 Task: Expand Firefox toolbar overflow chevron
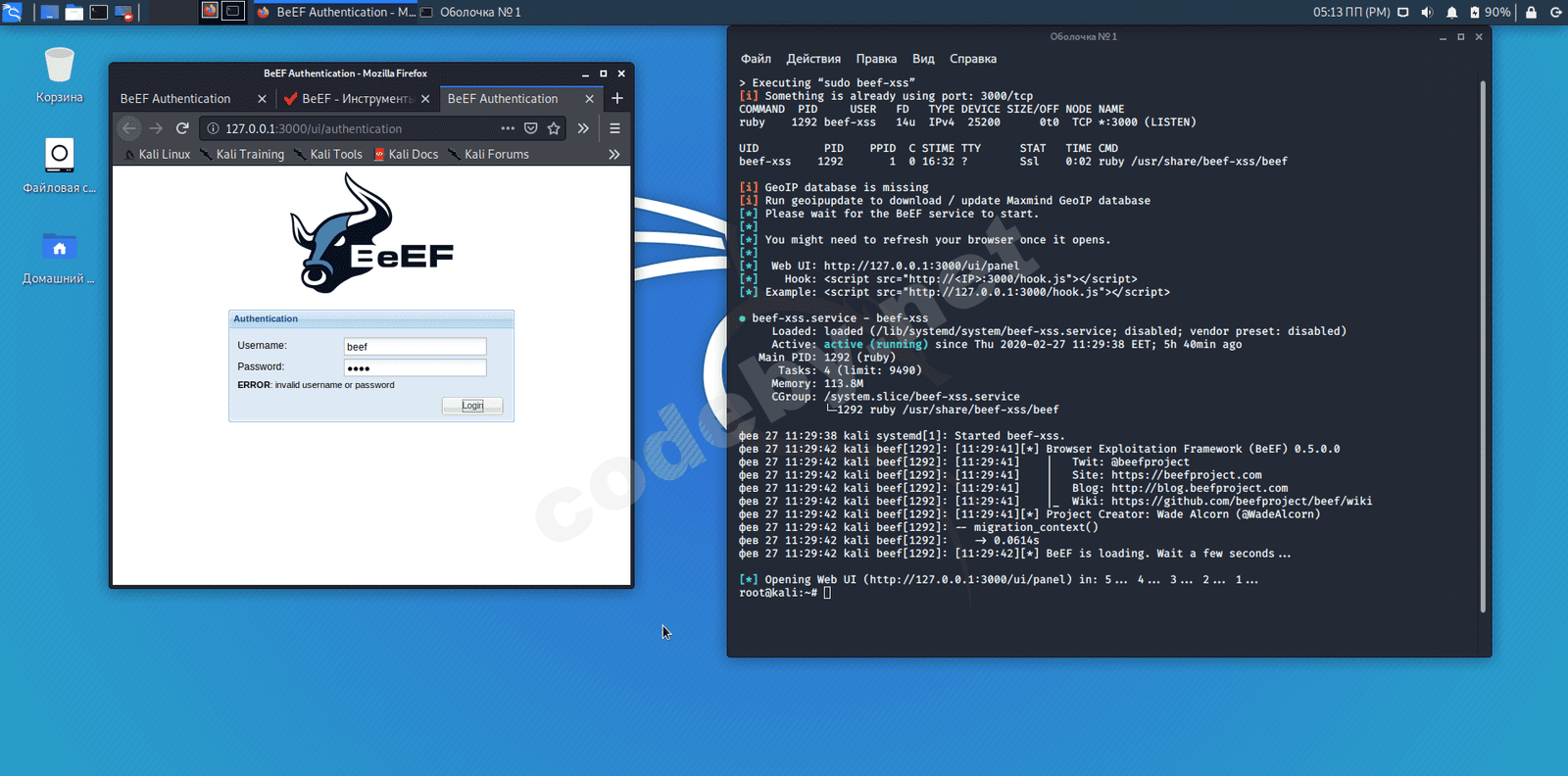tap(583, 128)
